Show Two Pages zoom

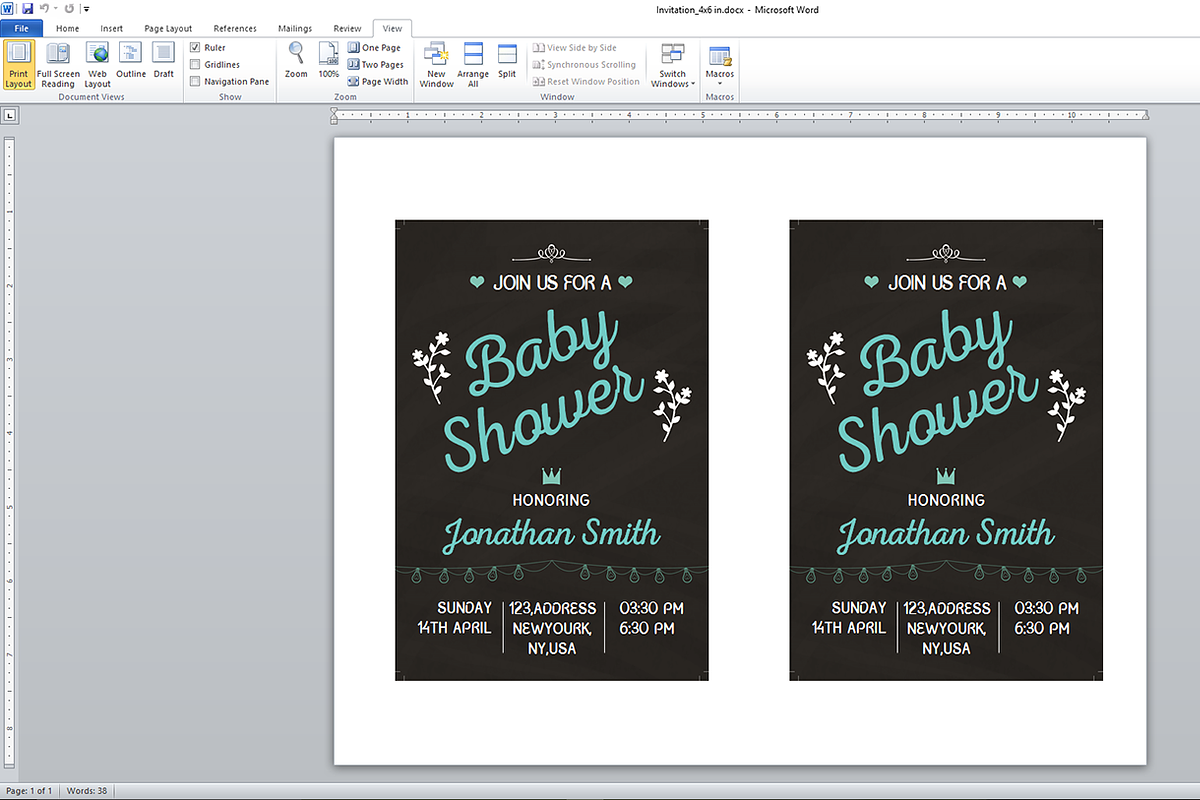[376, 64]
